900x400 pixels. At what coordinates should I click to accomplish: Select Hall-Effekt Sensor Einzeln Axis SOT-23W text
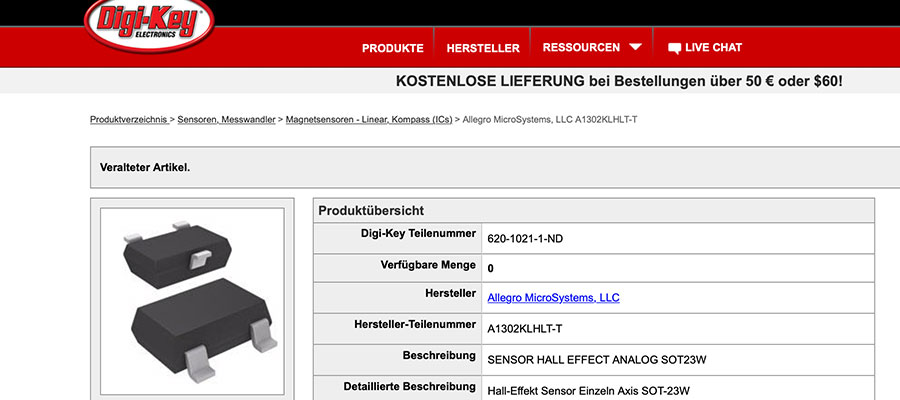click(588, 391)
